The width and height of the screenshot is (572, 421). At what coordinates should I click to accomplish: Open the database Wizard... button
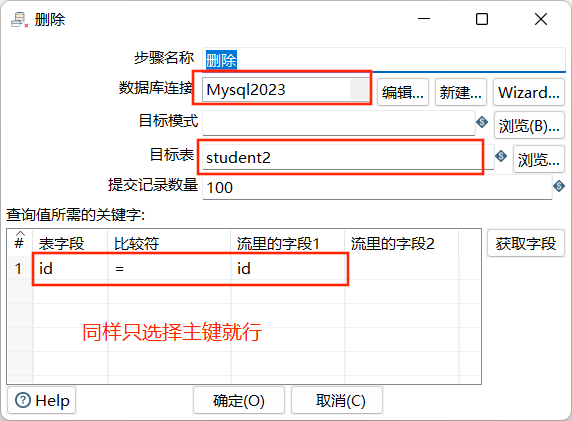pyautogui.click(x=529, y=92)
